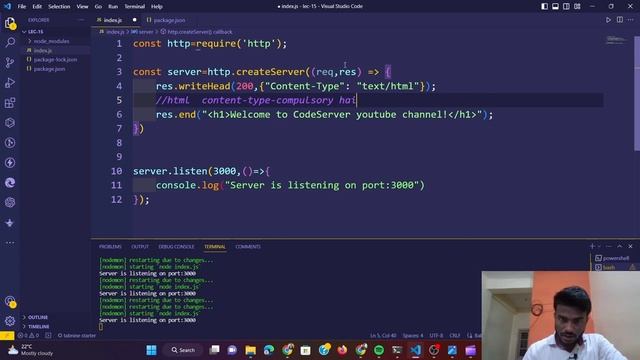Viewport: 640px width, 360px height.
Task: Switch to the PROBLEMS panel tab
Action: [x=110, y=247]
